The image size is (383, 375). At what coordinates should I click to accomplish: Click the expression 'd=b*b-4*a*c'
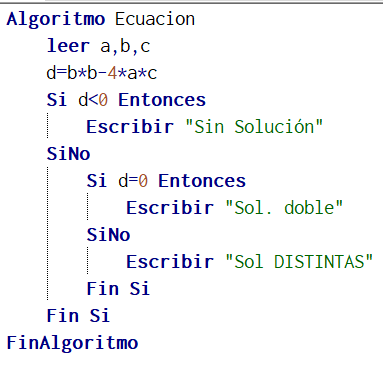(x=102, y=73)
